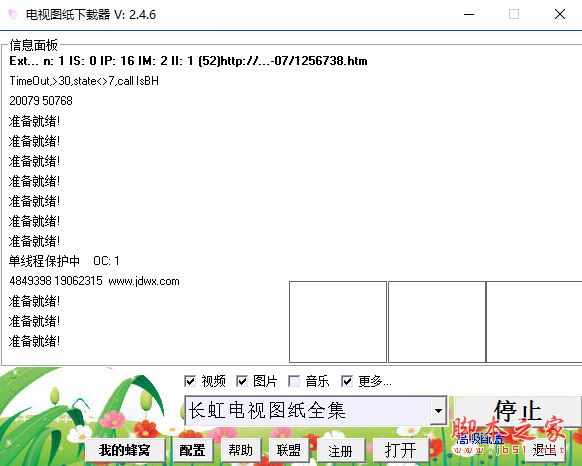Open 我的蜂窝
Screen dimensions: 582x466
tap(125, 450)
